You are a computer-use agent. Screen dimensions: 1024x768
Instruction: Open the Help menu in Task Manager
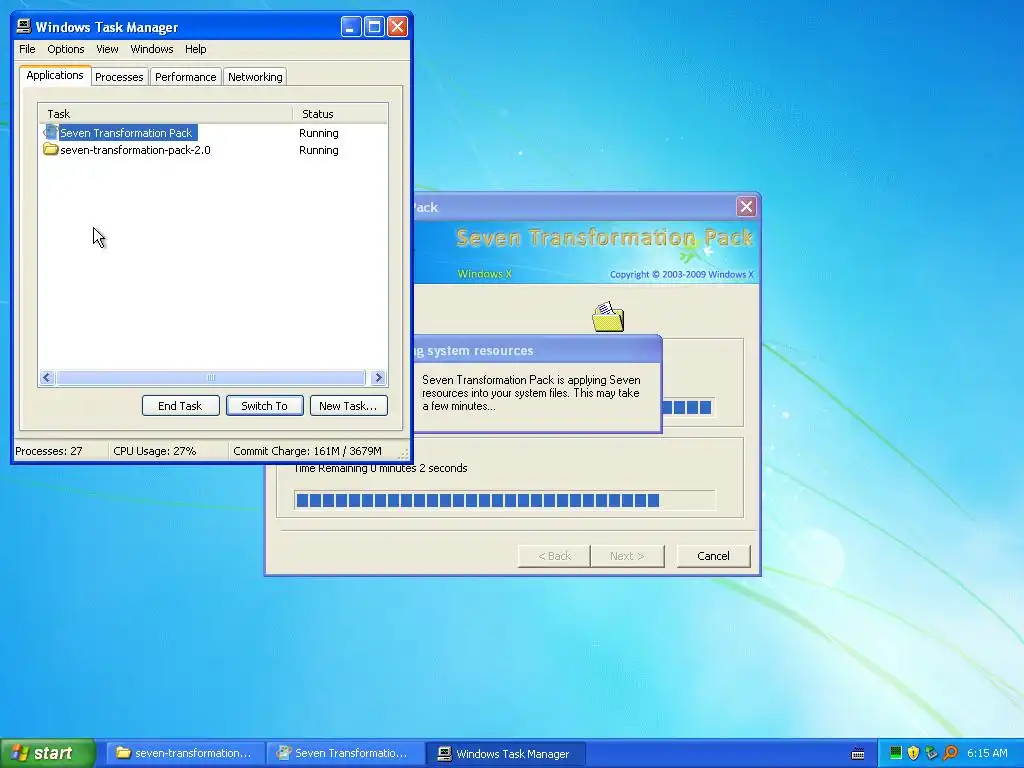tap(195, 49)
